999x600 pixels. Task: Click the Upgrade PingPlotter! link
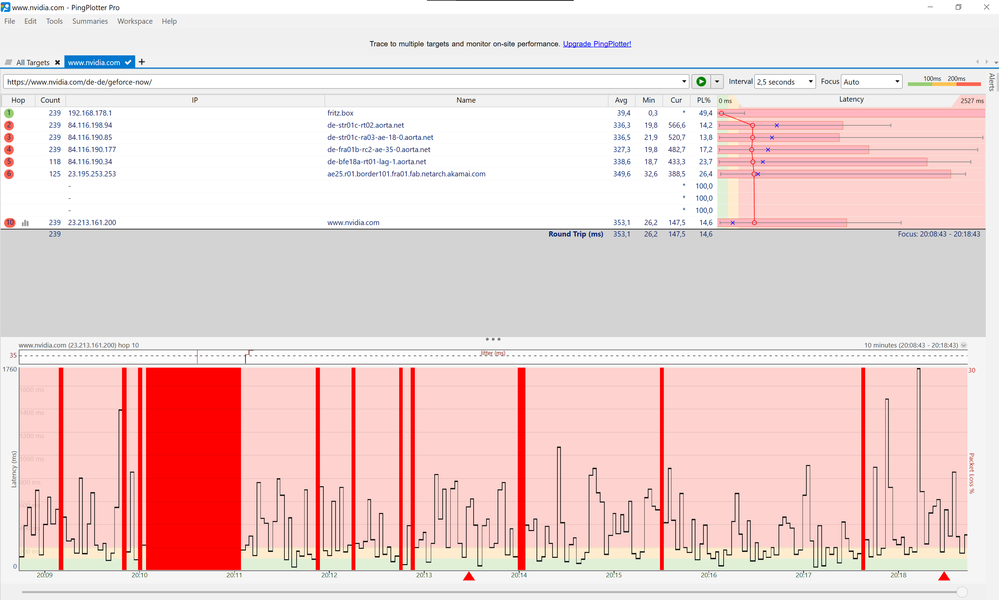tap(597, 44)
